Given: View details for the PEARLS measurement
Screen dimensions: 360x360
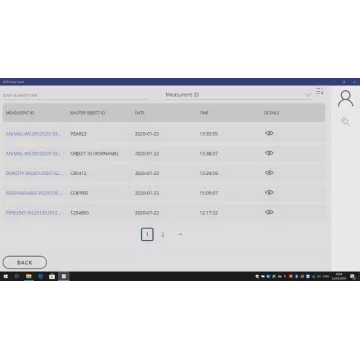Looking at the screenshot, I should tap(269, 133).
